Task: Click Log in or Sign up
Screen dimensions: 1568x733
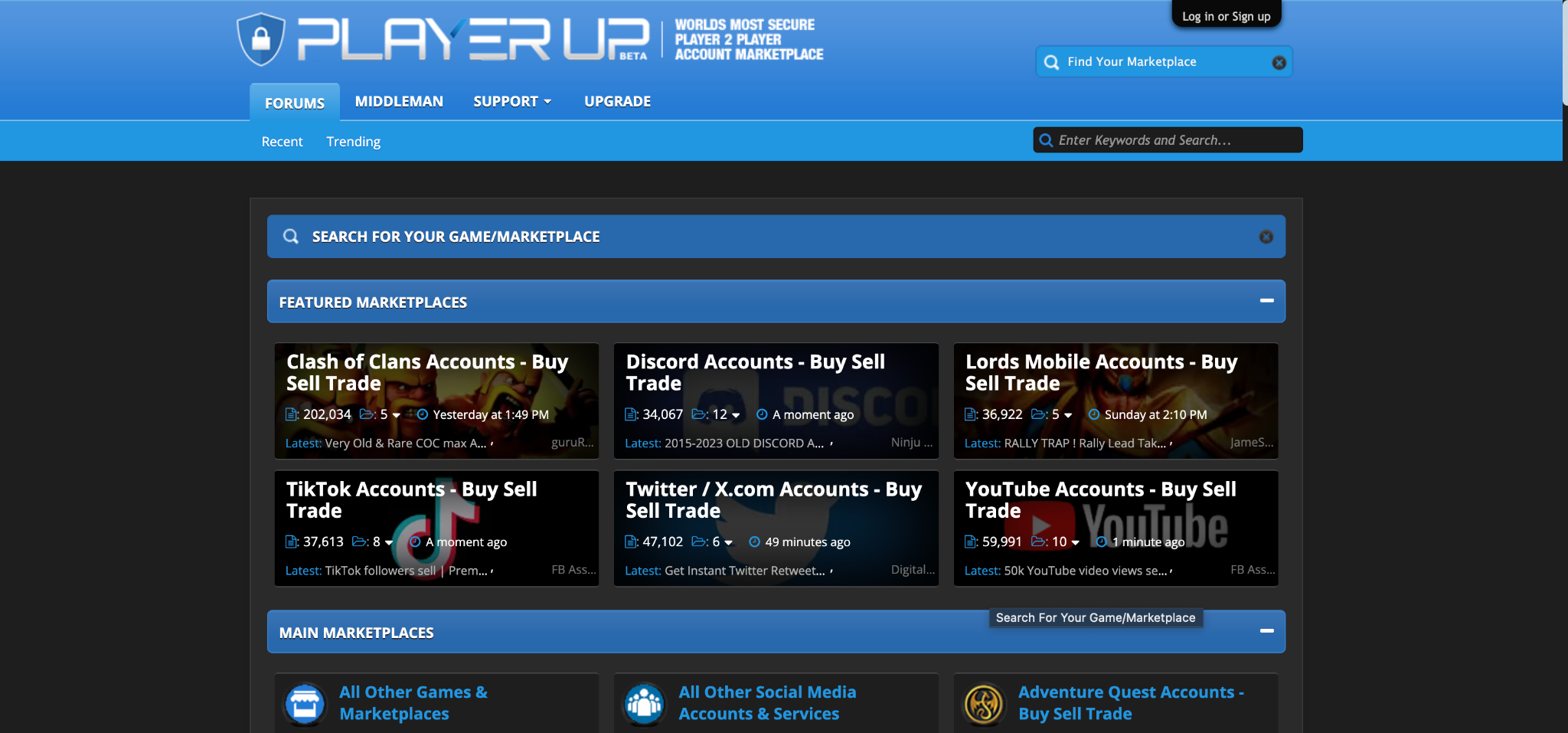Action: (x=1226, y=16)
